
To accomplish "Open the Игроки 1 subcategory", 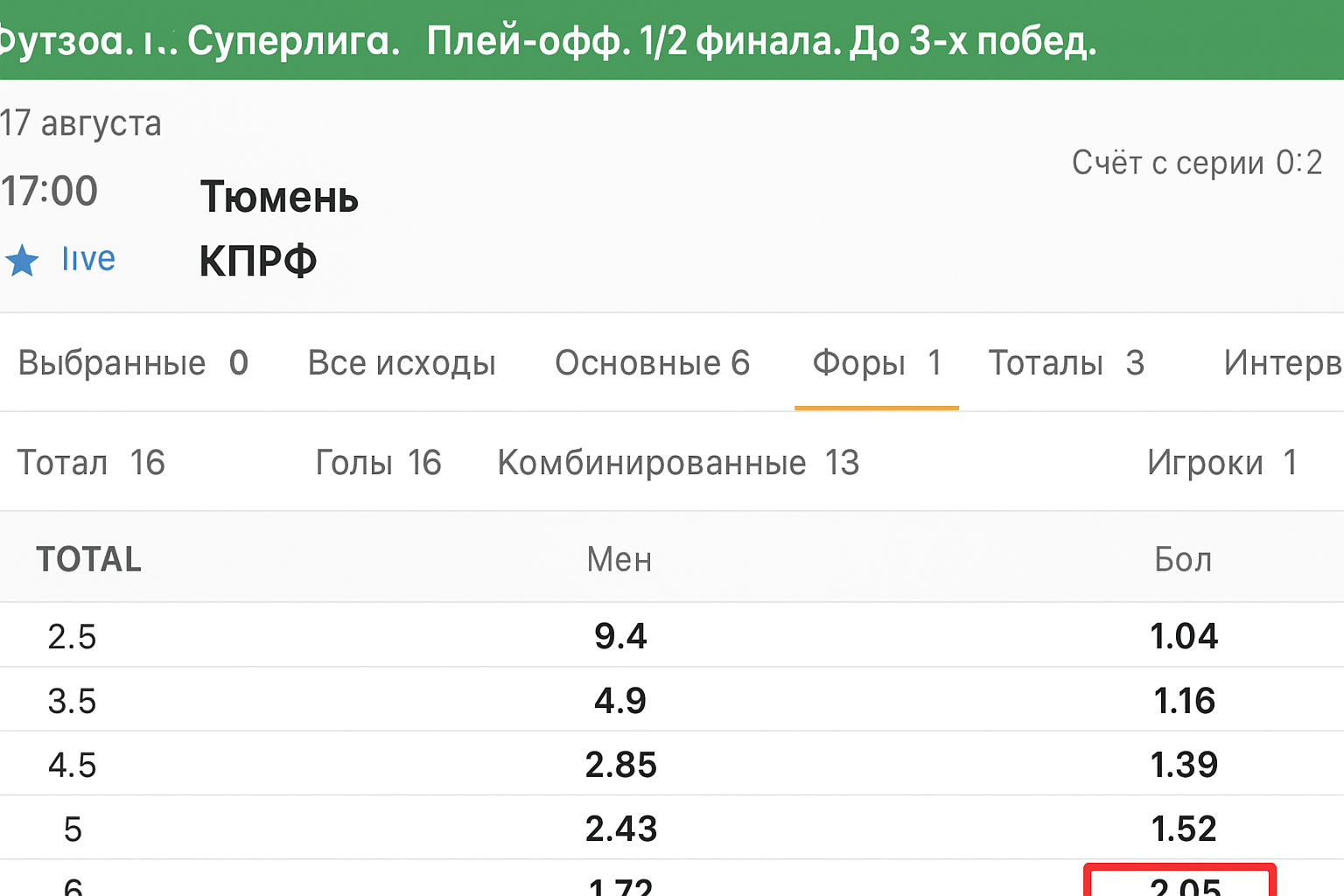I will [1221, 463].
